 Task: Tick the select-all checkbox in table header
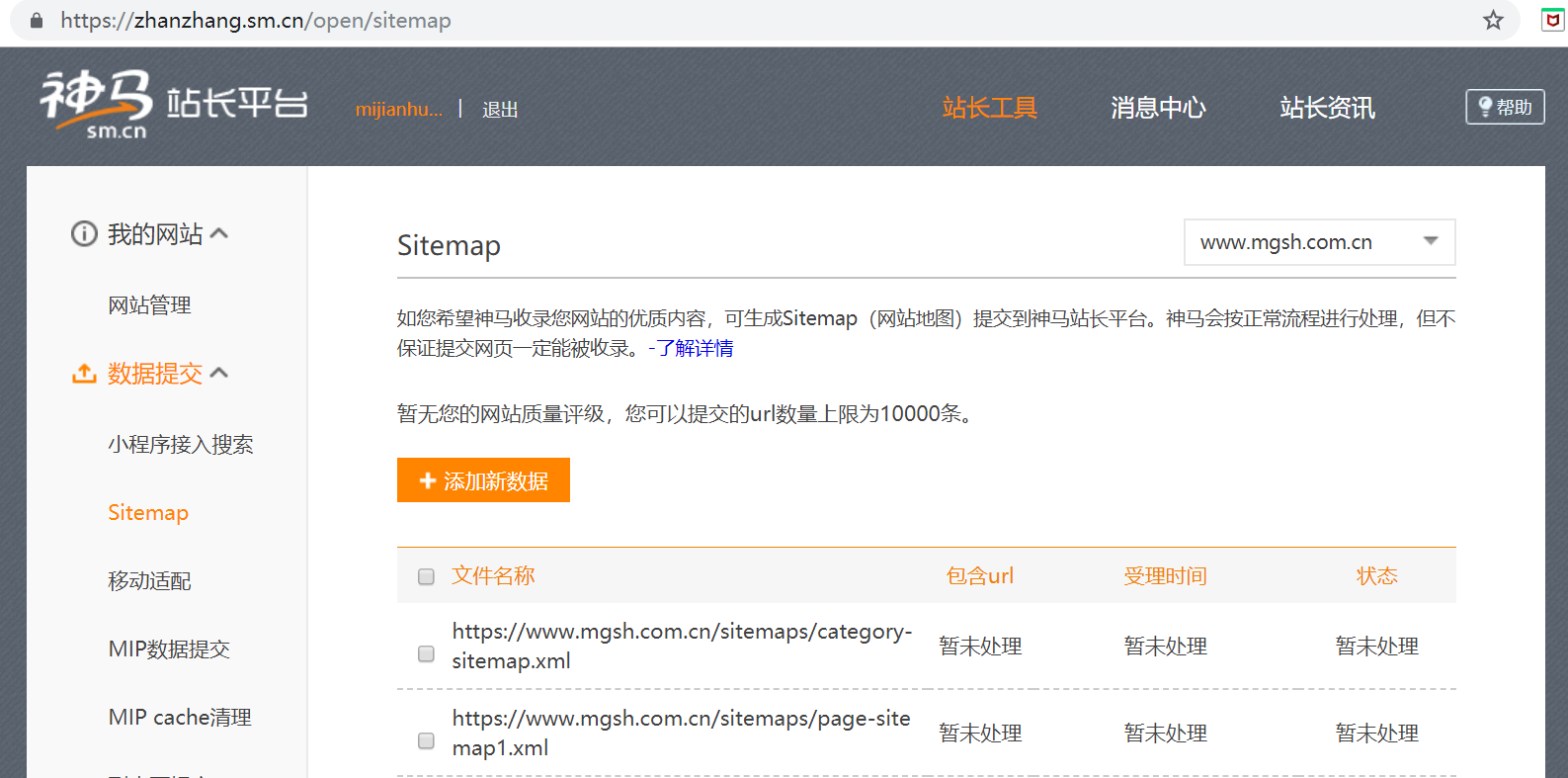tap(426, 576)
